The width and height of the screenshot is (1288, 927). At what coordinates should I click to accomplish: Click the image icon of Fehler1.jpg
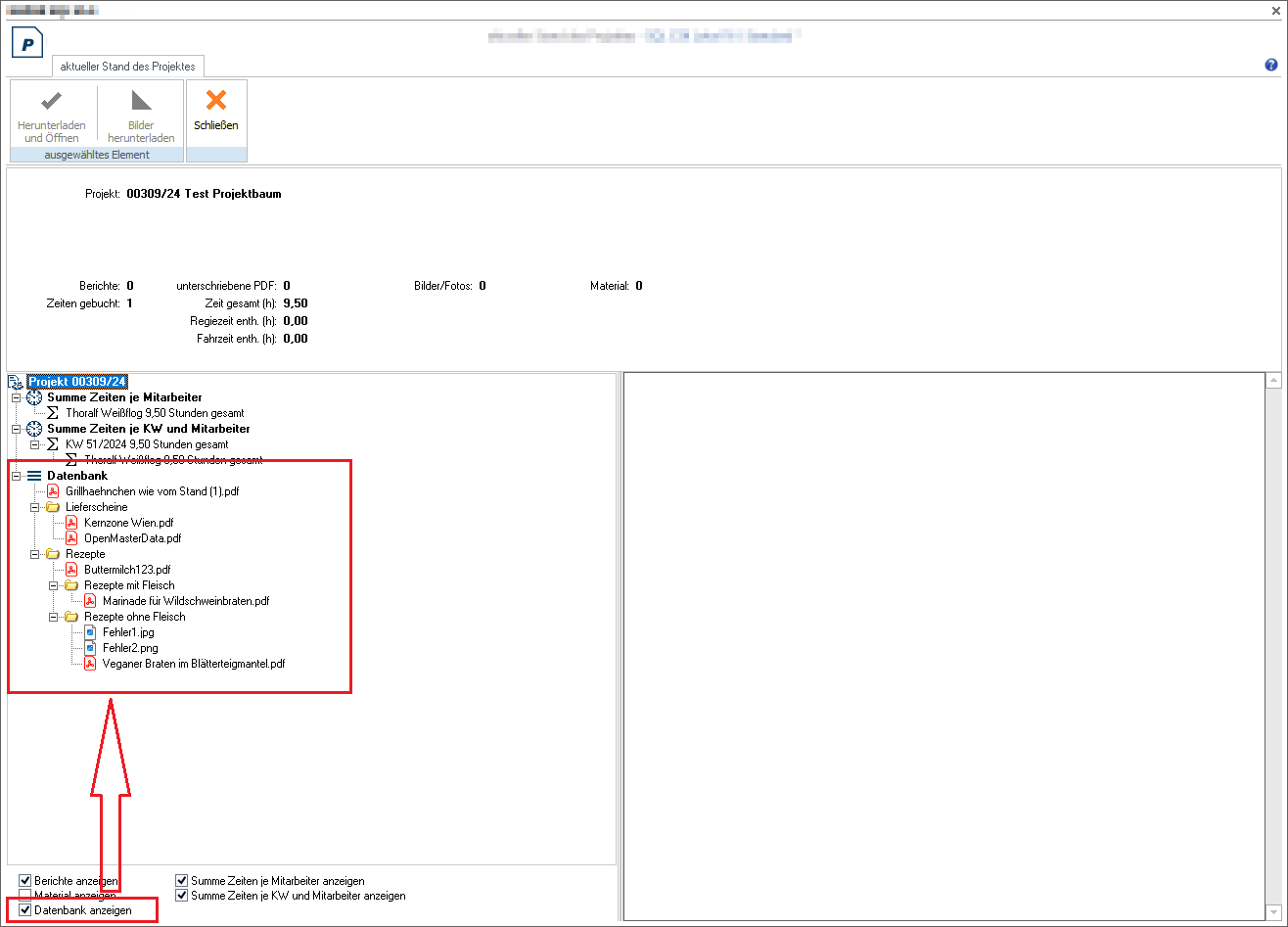pos(90,632)
